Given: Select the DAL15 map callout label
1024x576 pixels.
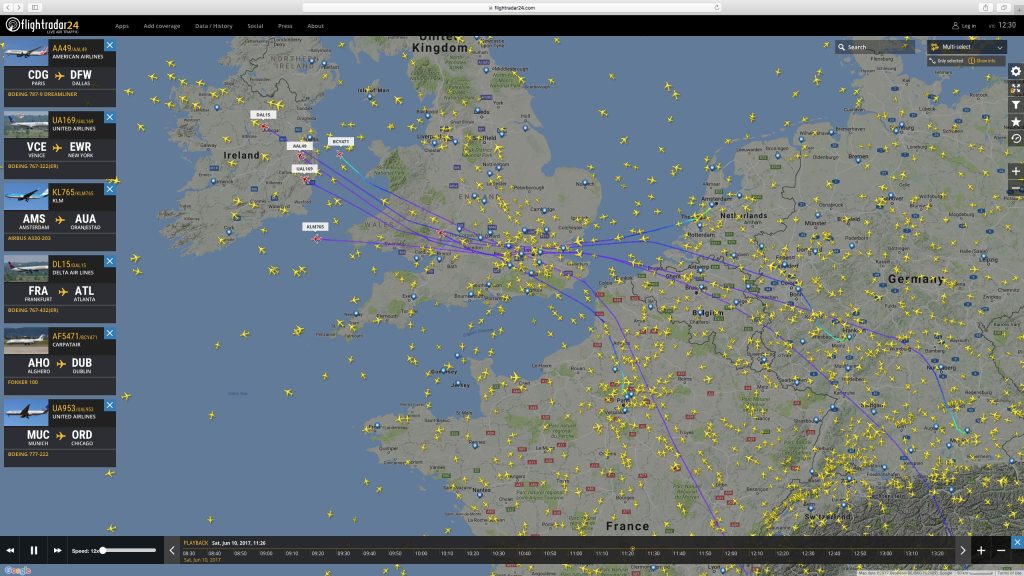Looking at the screenshot, I should pos(263,115).
